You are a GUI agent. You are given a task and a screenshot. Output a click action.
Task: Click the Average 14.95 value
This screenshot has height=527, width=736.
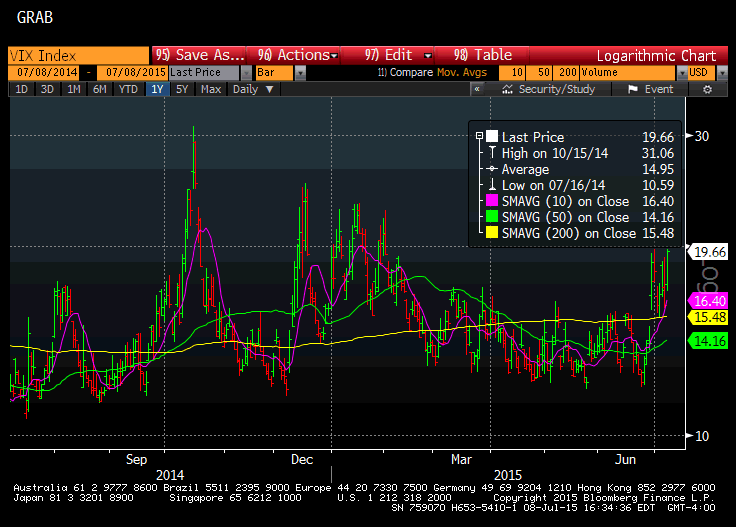658,169
